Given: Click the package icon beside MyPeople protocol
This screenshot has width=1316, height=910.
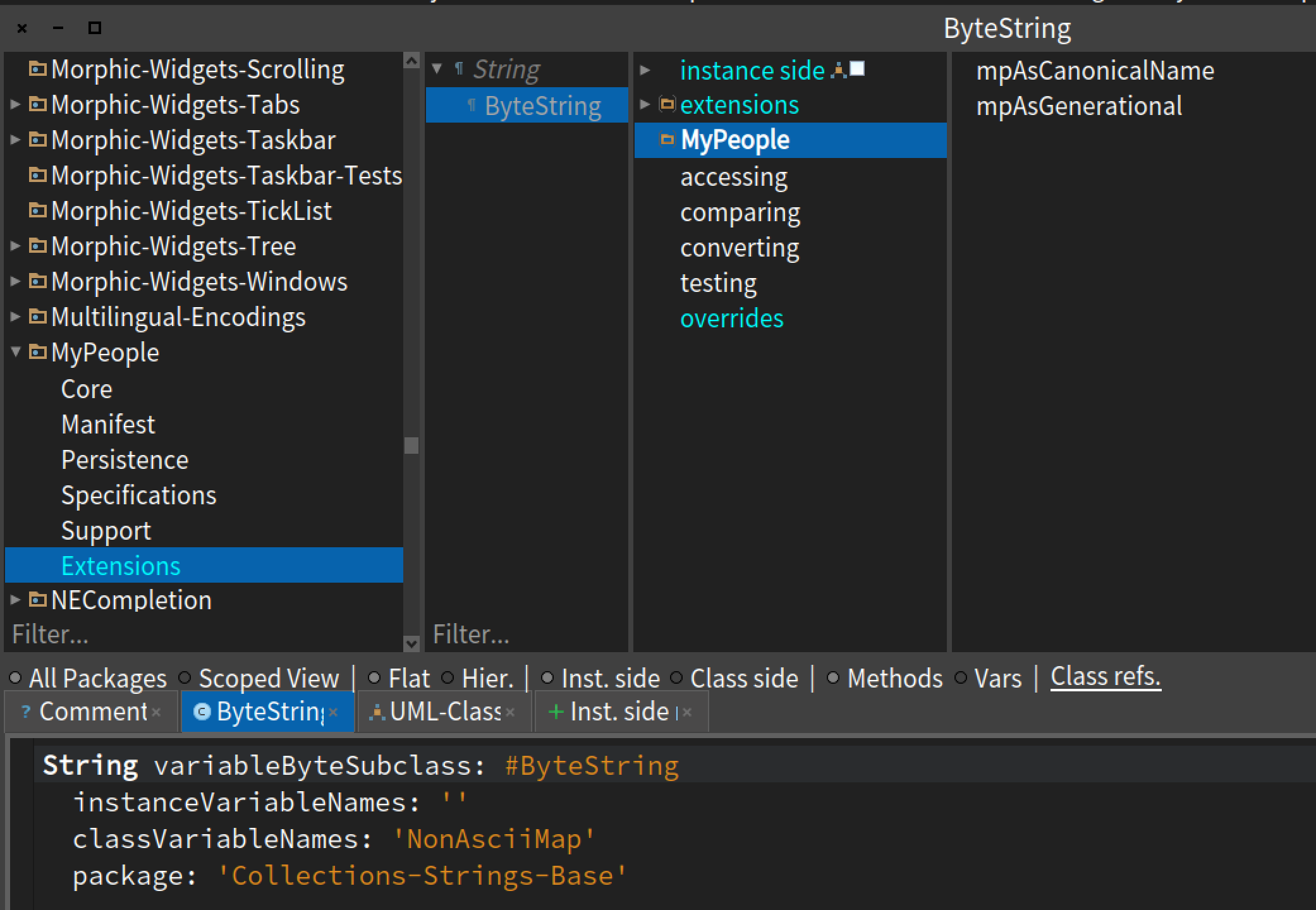Looking at the screenshot, I should pyautogui.click(x=667, y=140).
